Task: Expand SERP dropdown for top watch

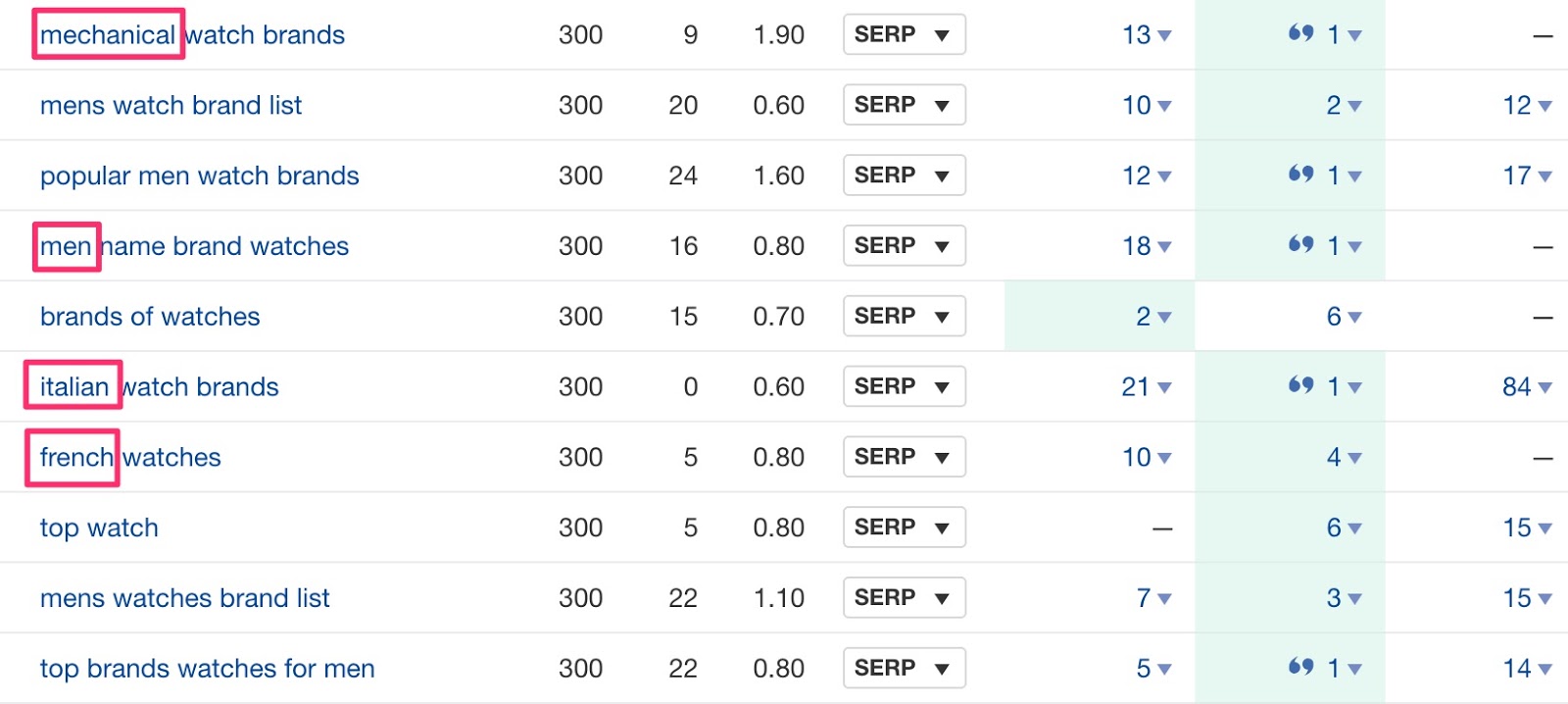Action: (x=904, y=528)
